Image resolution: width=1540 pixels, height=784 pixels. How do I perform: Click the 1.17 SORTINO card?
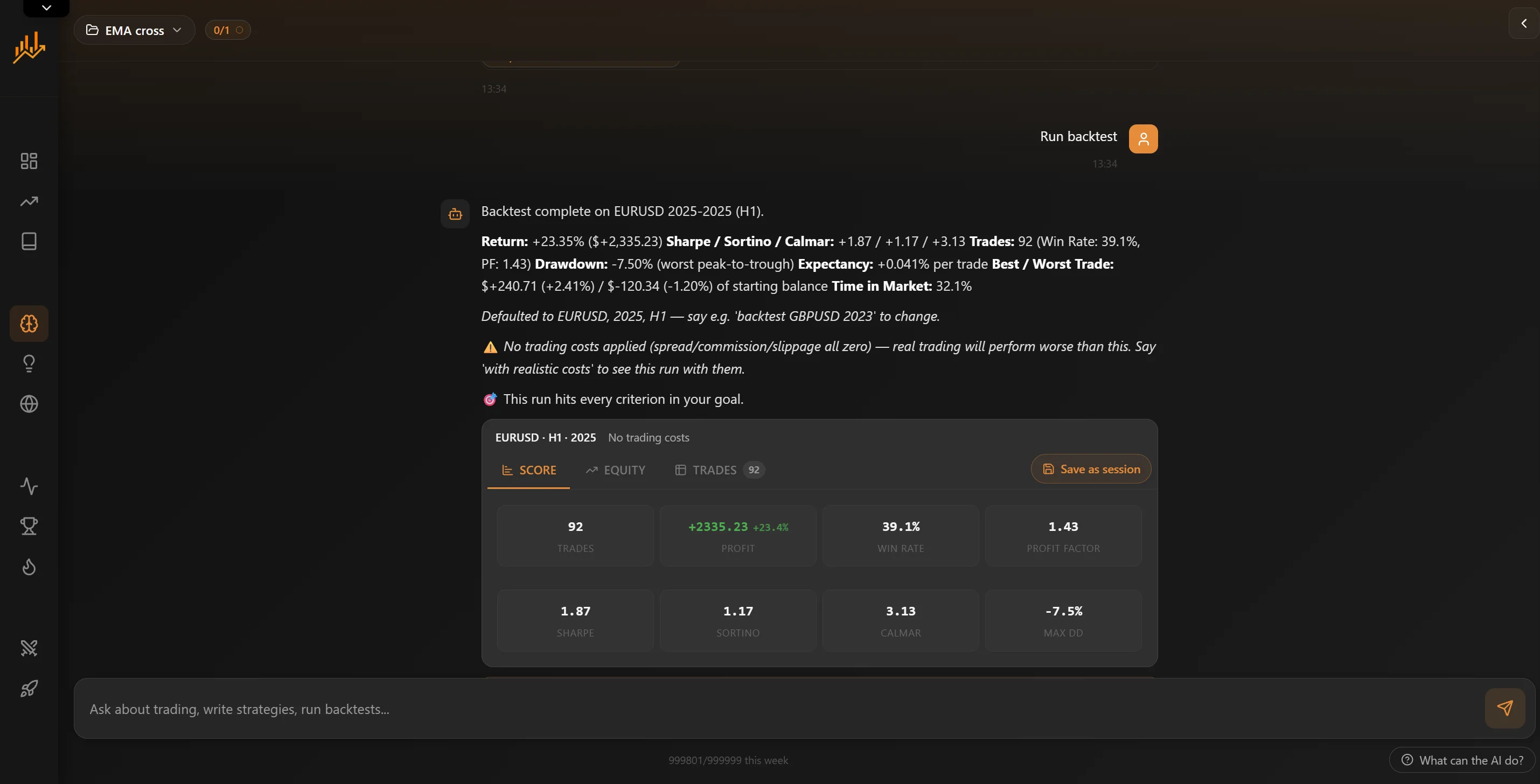738,620
